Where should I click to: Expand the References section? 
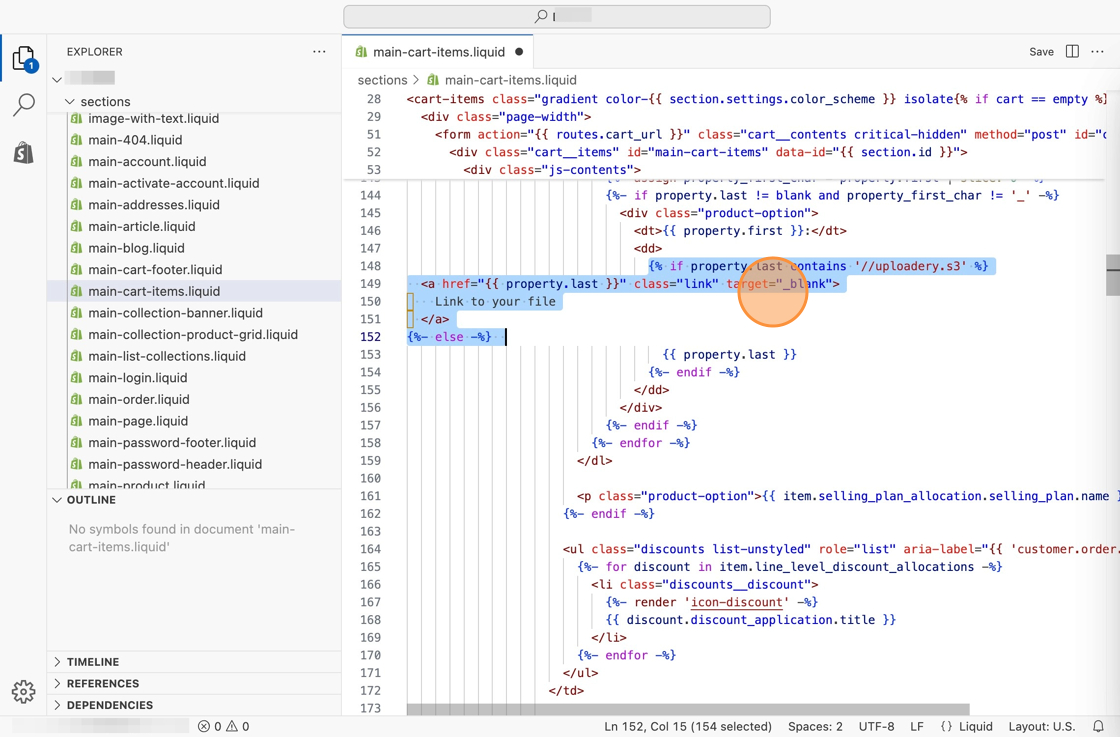(103, 684)
